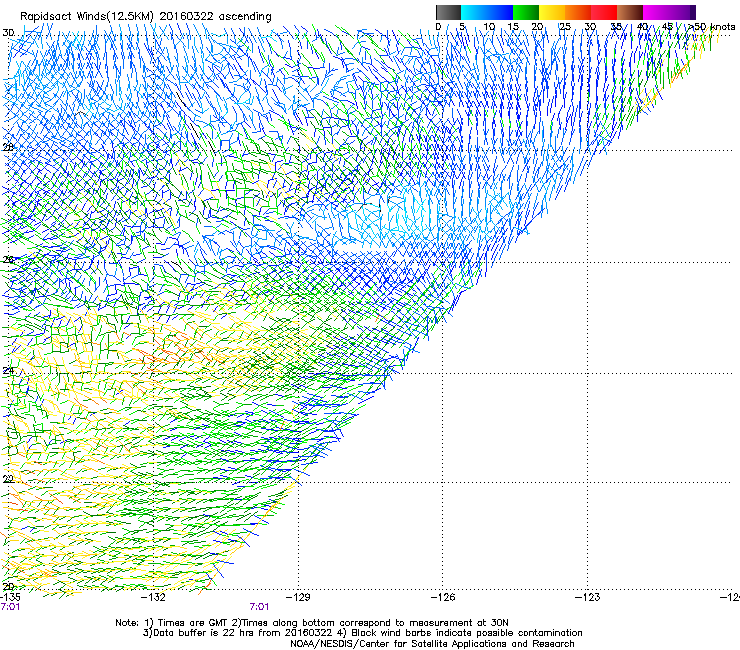Viewport: 740px width, 650px height.
Task: Click the purple '7:01' time left of -129
Action: [259, 607]
